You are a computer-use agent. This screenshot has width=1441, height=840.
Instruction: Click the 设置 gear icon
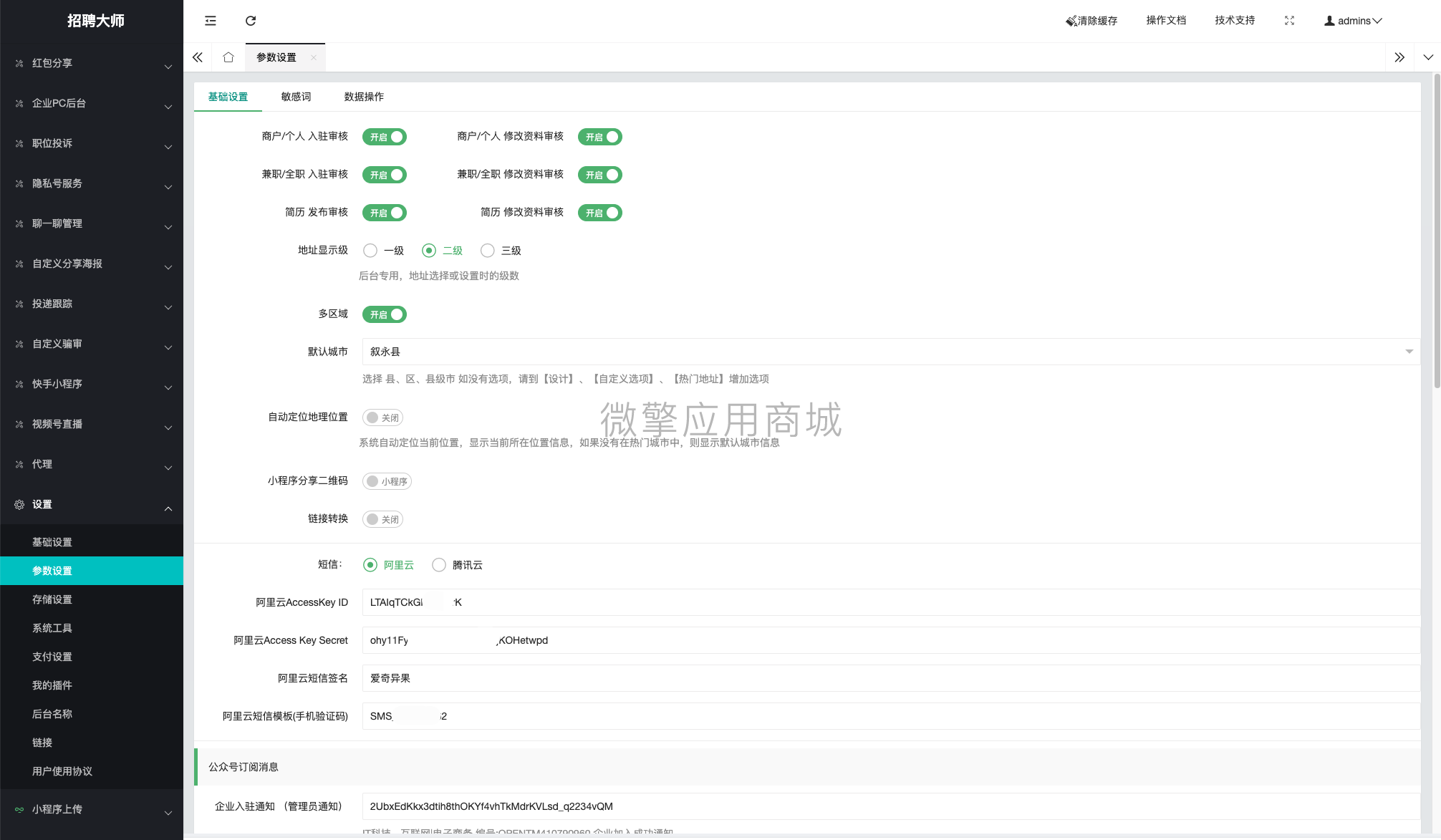(x=19, y=504)
